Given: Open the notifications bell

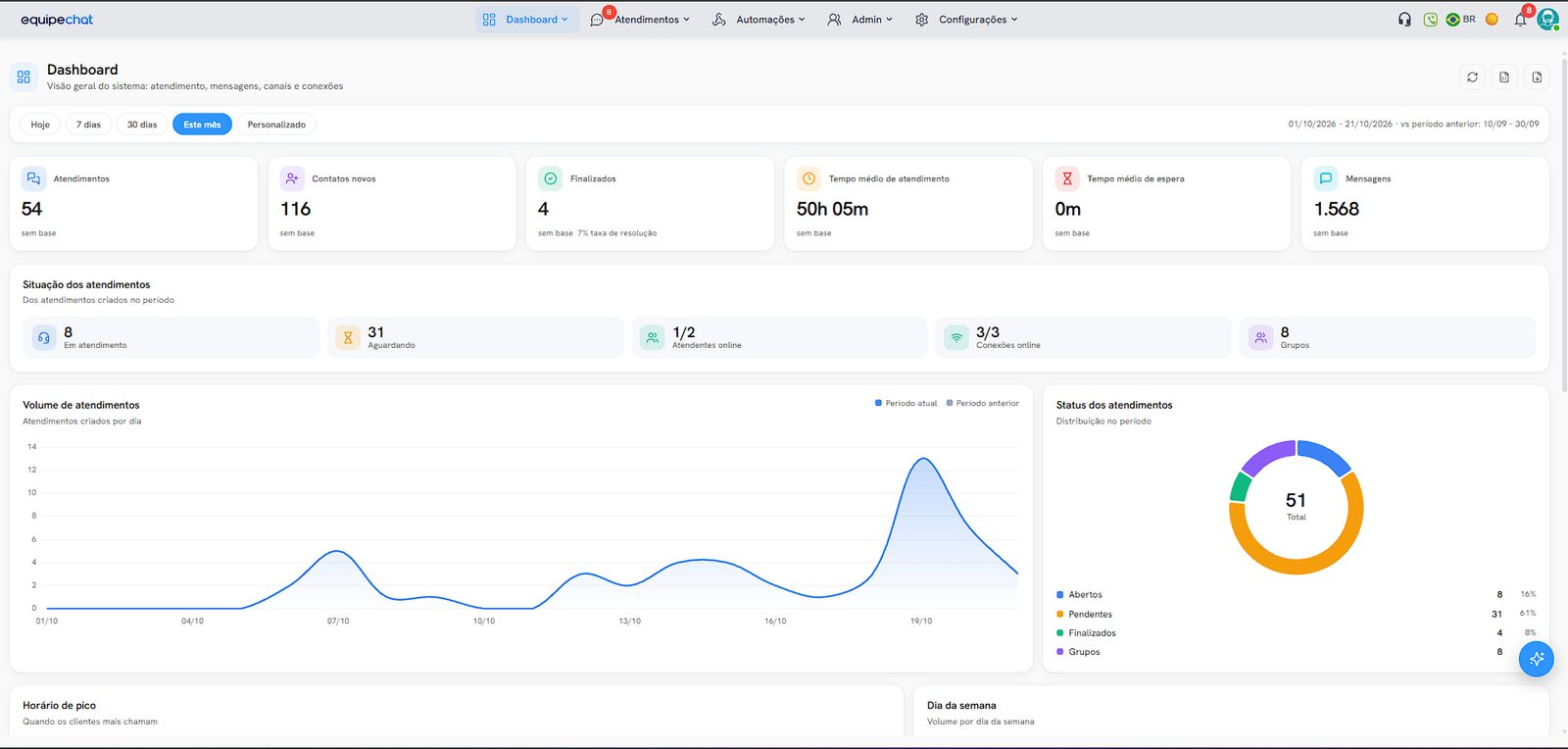Looking at the screenshot, I should click(1520, 20).
